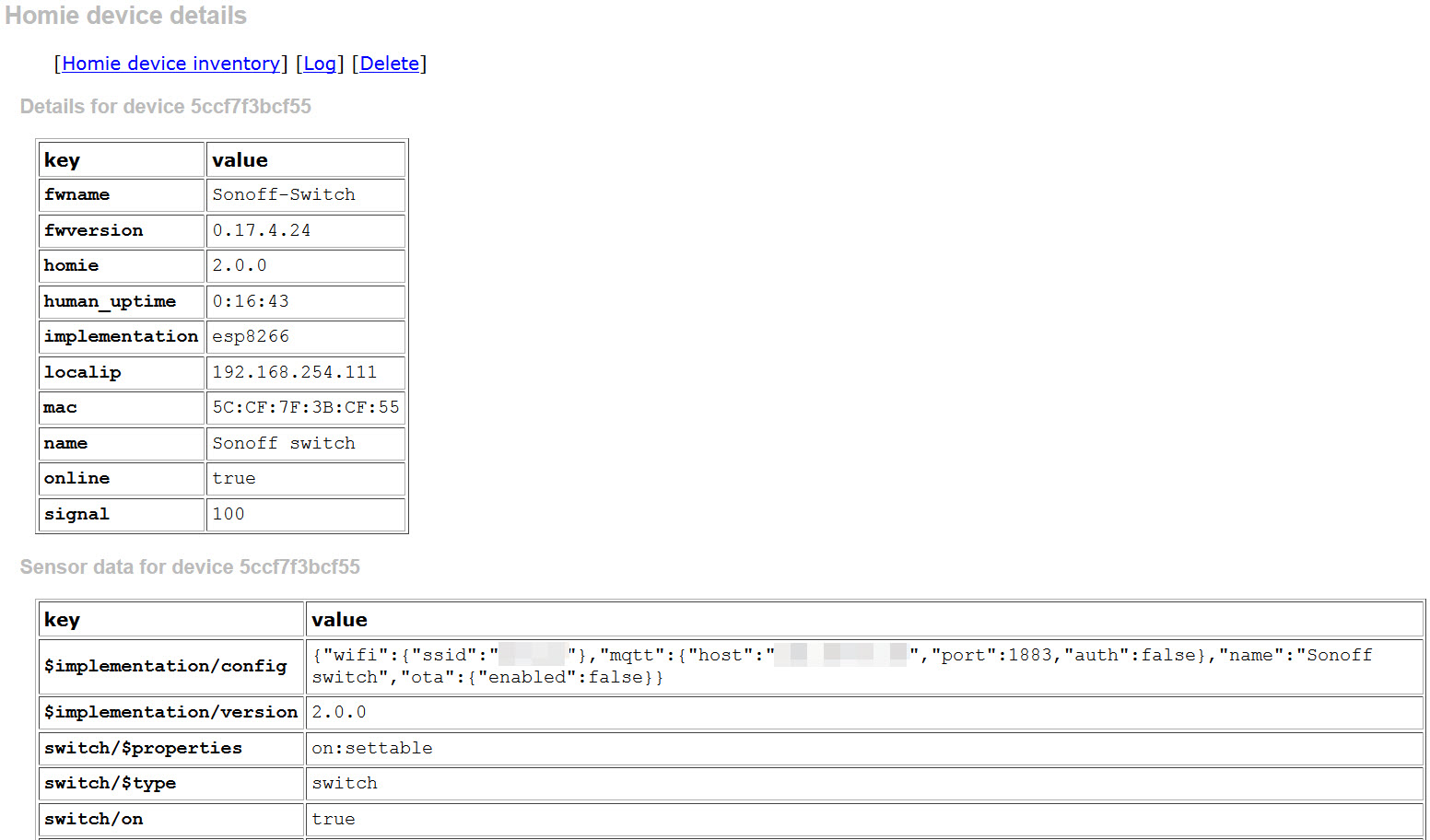Screen dimensions: 1430x840
Task: Select 'Details for device 5ccf7f3bcf55' heading
Action: pos(166,107)
